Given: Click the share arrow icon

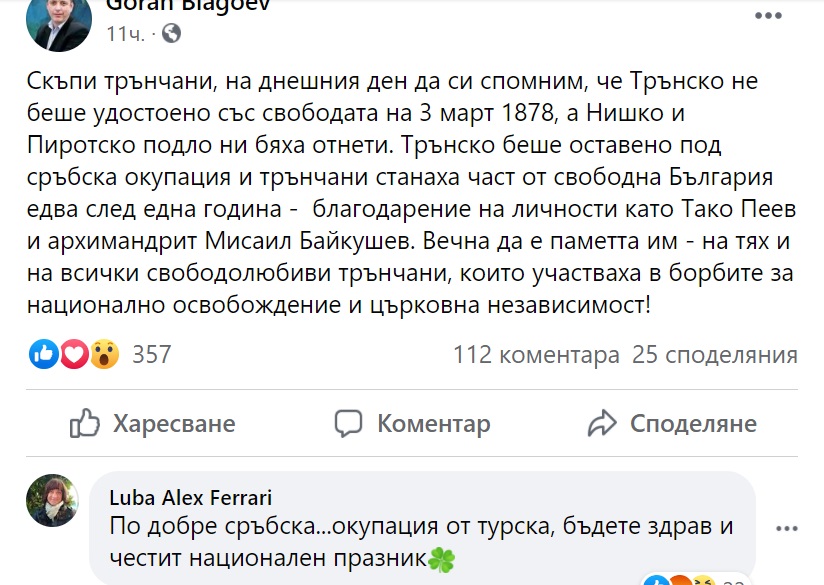Looking at the screenshot, I should coord(602,423).
